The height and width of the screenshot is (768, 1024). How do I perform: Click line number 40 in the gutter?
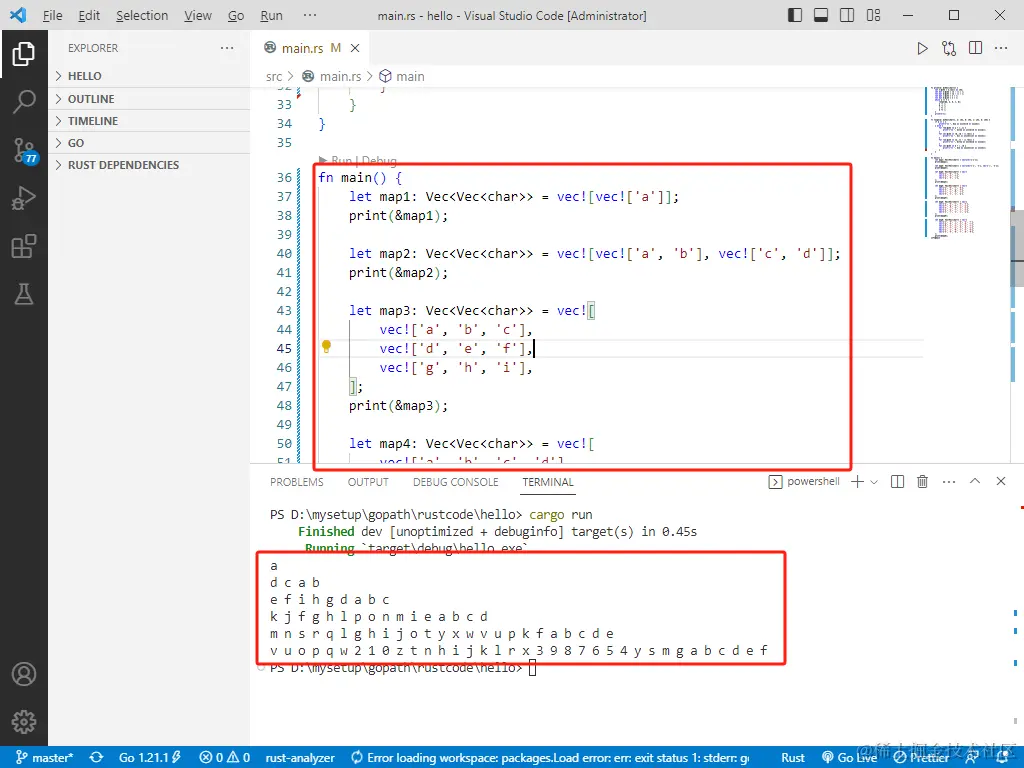284,253
